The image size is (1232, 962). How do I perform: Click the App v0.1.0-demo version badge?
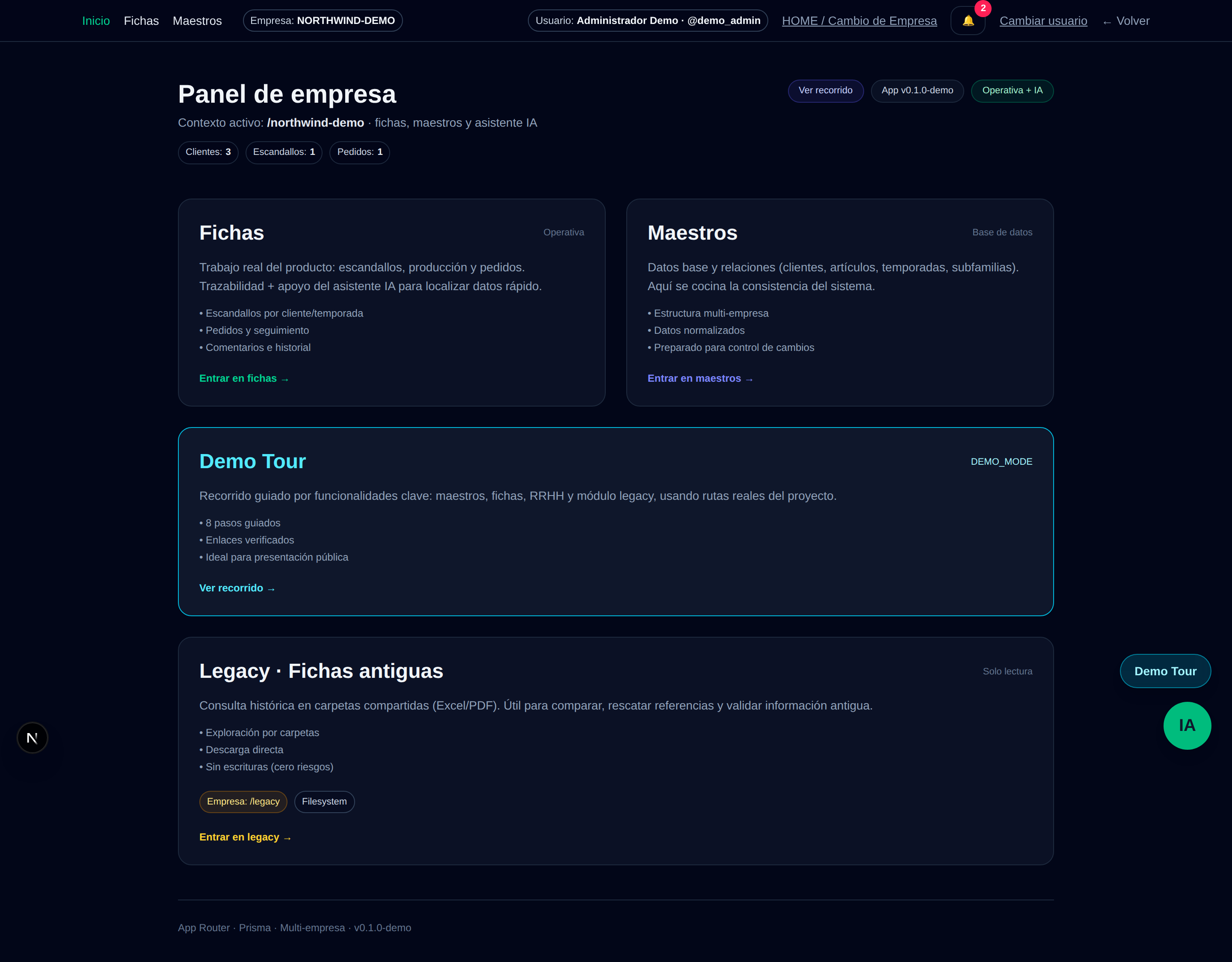pyautogui.click(x=917, y=90)
